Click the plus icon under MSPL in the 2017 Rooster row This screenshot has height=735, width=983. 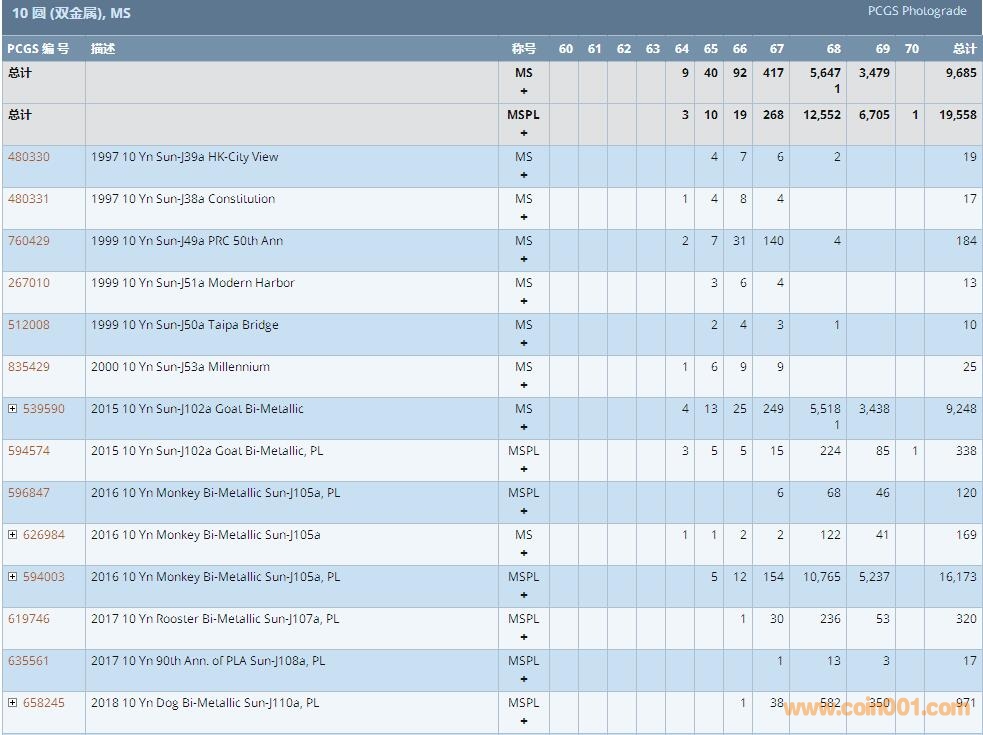tap(524, 637)
